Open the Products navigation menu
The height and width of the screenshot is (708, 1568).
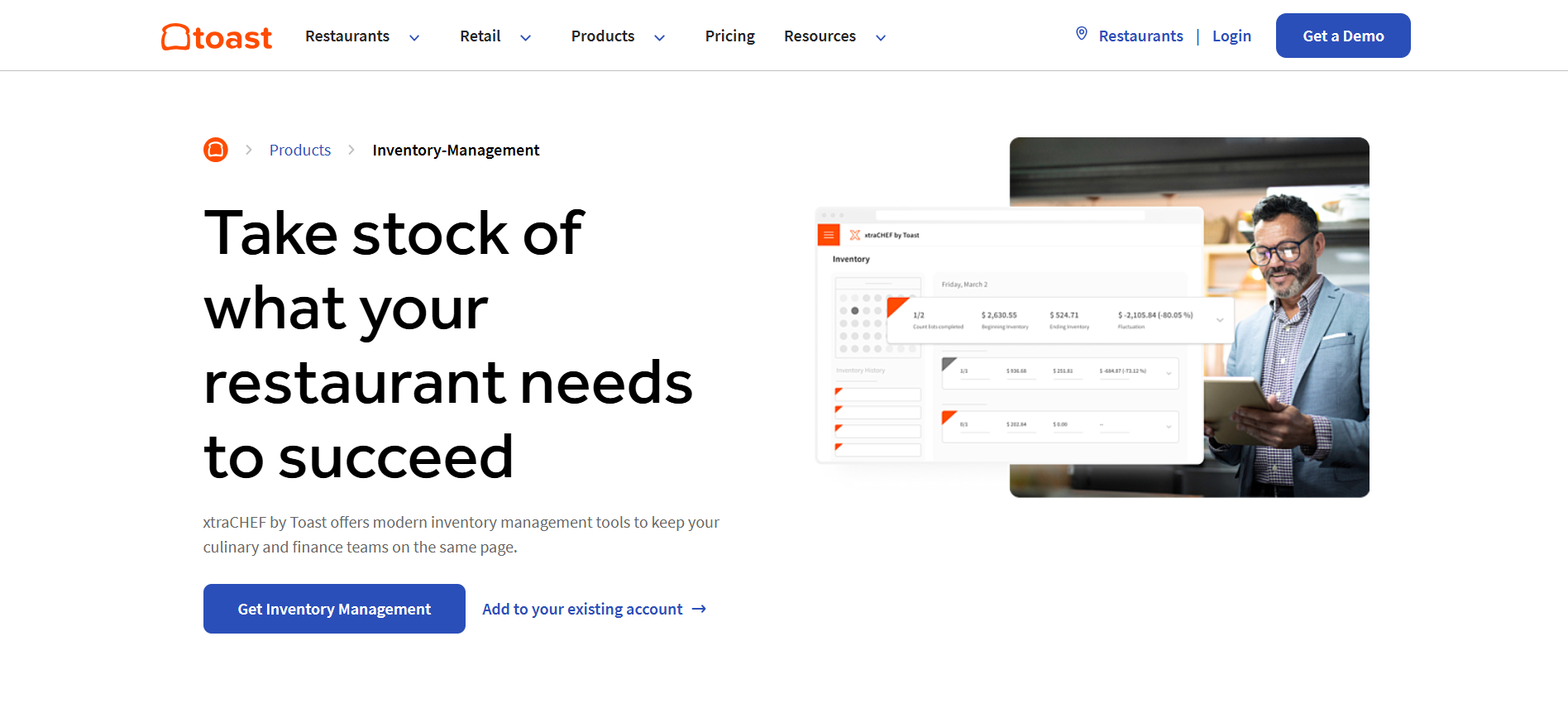pos(603,36)
